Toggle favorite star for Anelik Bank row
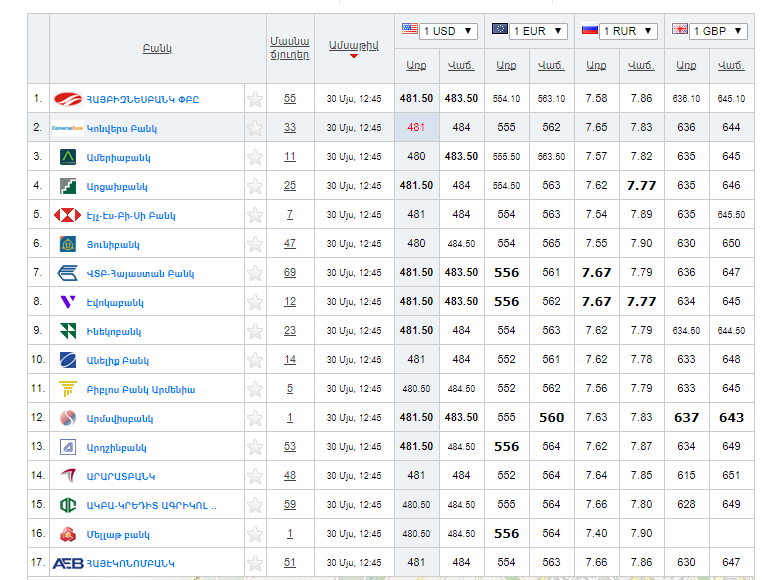 point(255,360)
